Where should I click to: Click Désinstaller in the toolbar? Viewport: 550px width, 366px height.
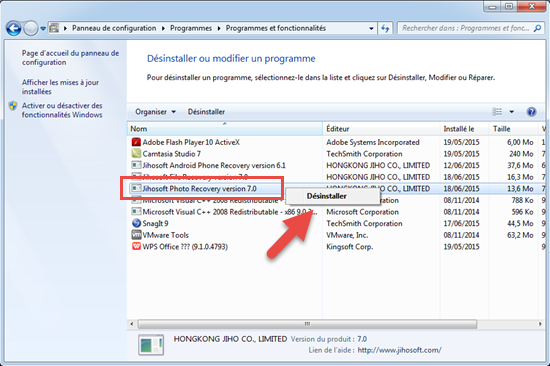[206, 112]
